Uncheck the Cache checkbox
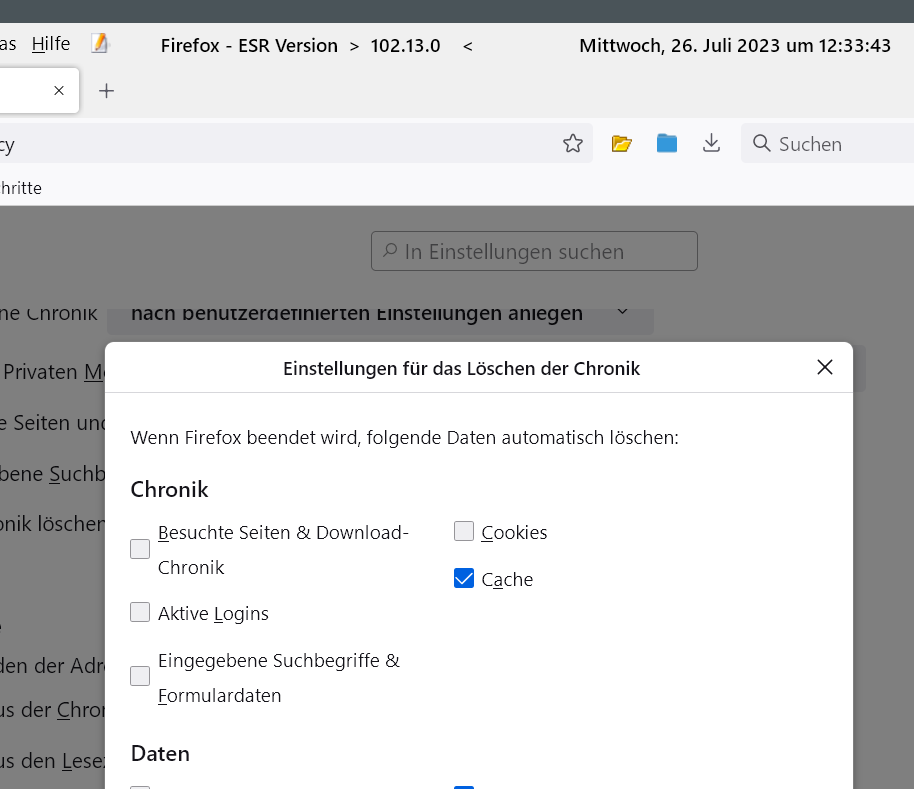914x789 pixels. (464, 579)
